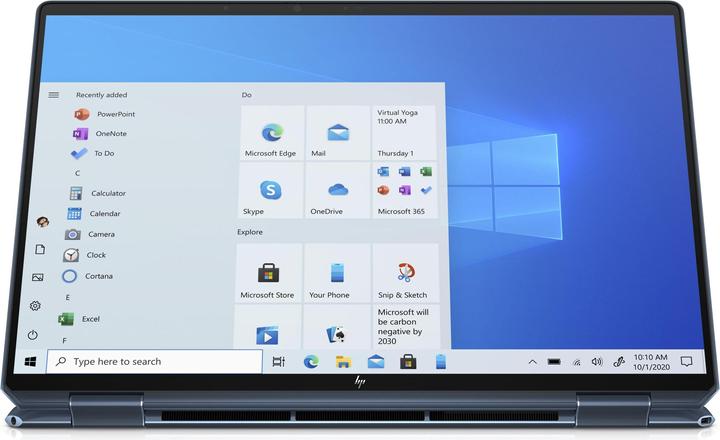Open Your Phone on the taskbar
The height and width of the screenshot is (440, 720).
(440, 362)
